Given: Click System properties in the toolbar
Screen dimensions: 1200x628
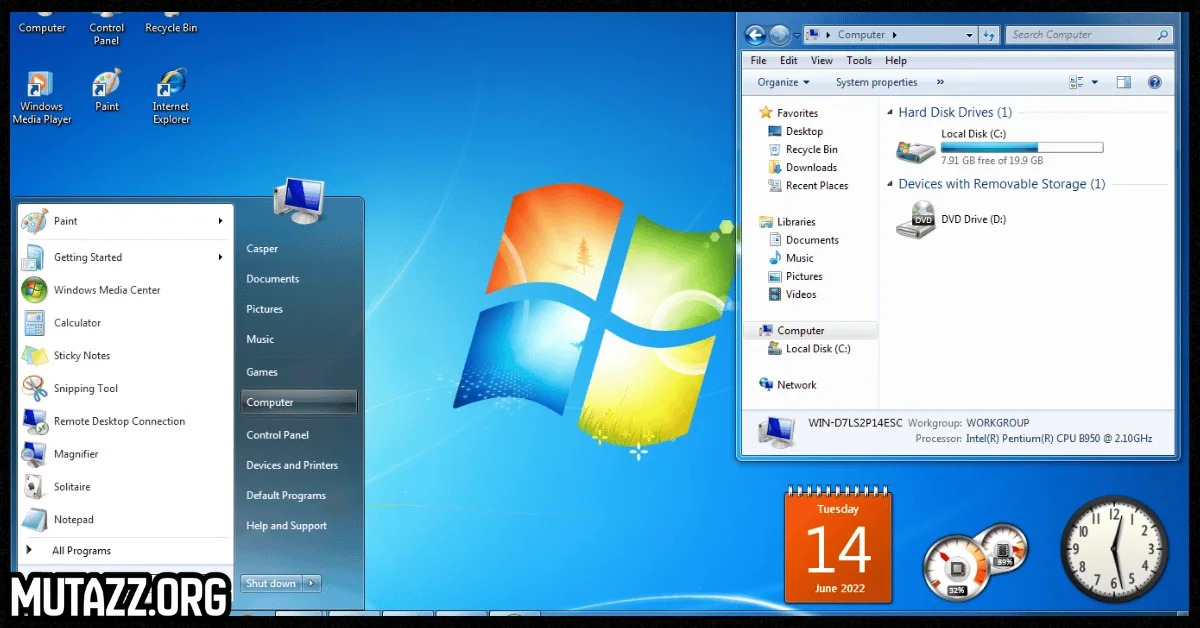Looking at the screenshot, I should click(876, 82).
